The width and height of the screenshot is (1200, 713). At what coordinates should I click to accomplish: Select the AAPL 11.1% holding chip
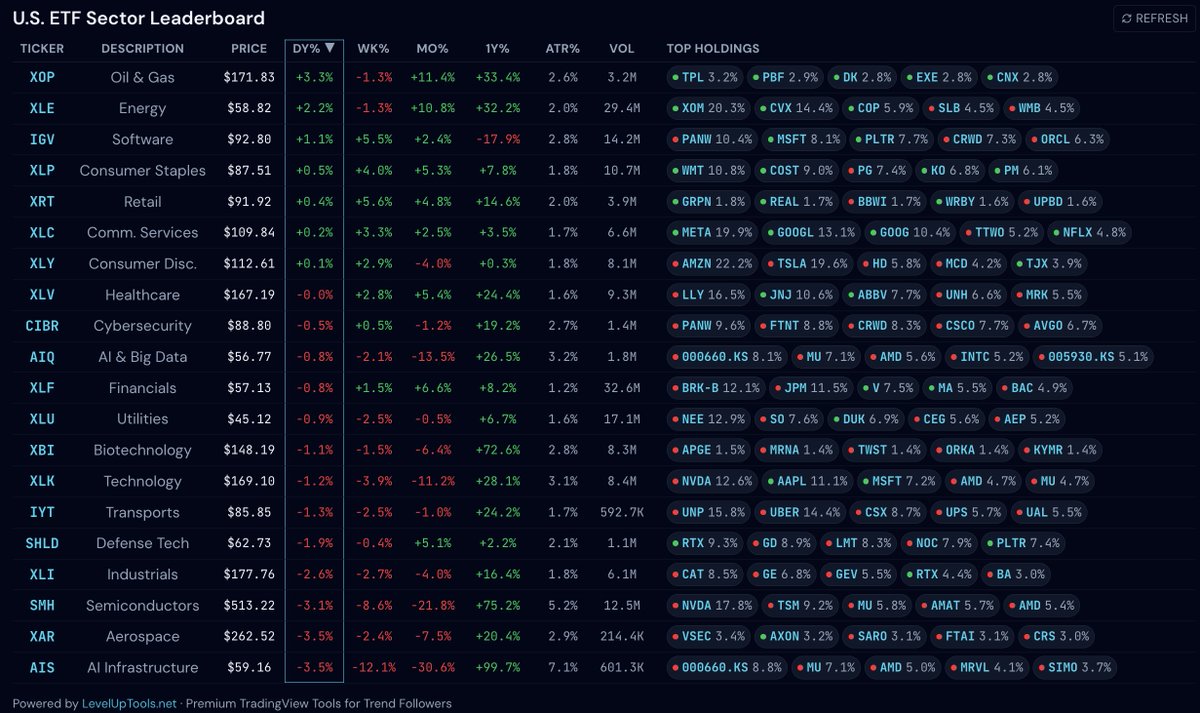[808, 481]
